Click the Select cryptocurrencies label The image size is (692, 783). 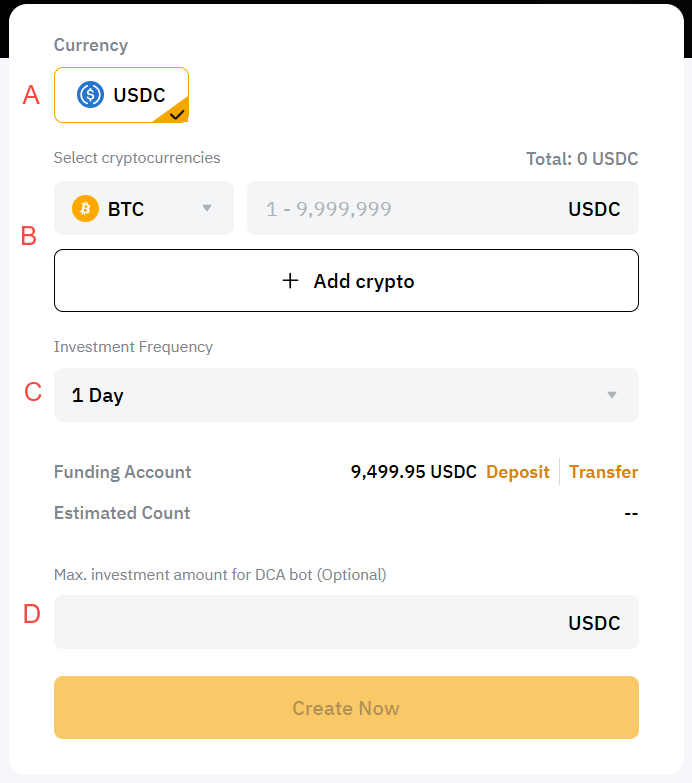click(137, 158)
